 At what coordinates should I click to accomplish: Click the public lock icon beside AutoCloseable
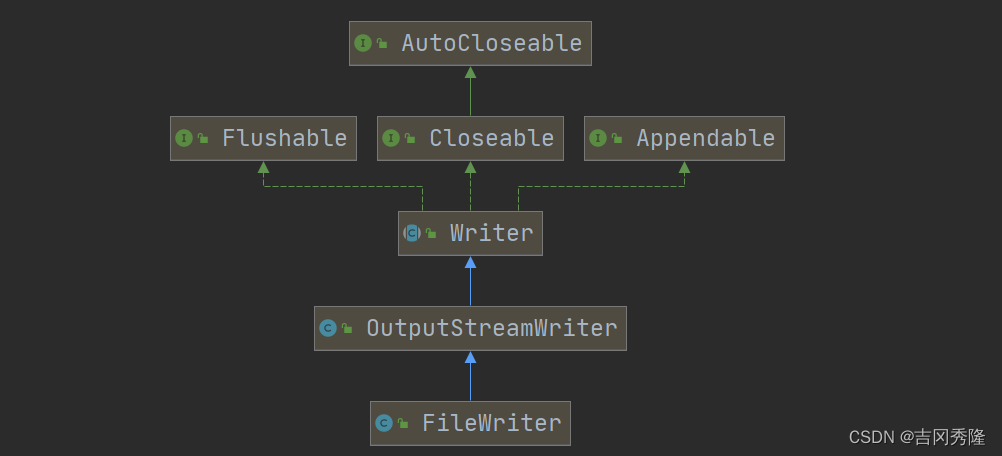coord(382,44)
